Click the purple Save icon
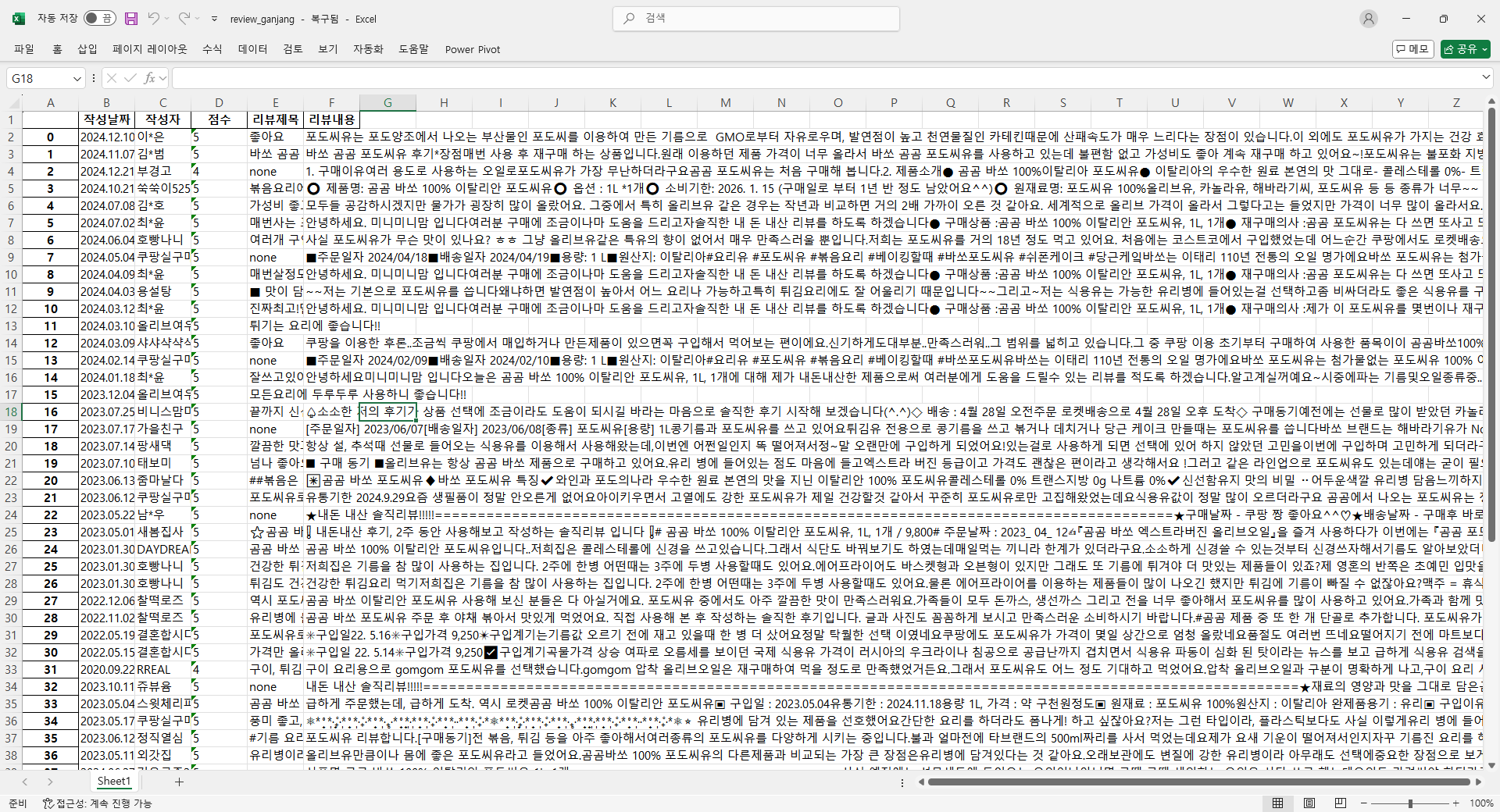Image resolution: width=1500 pixels, height=812 pixels. [x=131, y=19]
